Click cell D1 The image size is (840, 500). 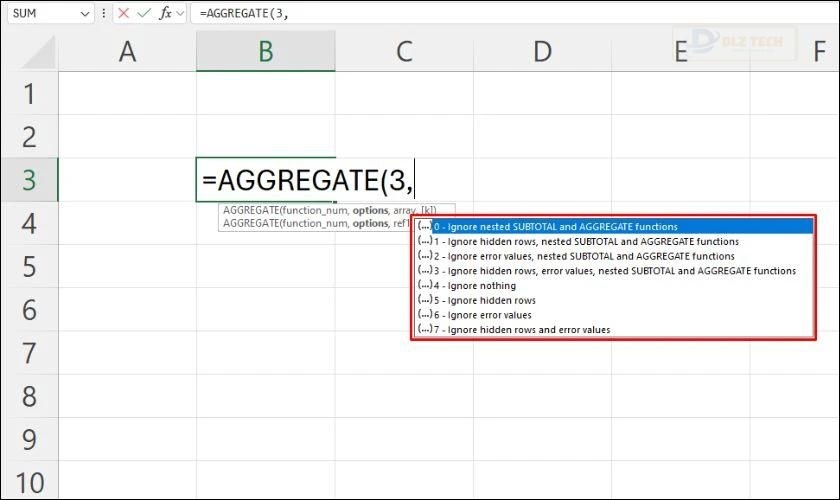[542, 93]
